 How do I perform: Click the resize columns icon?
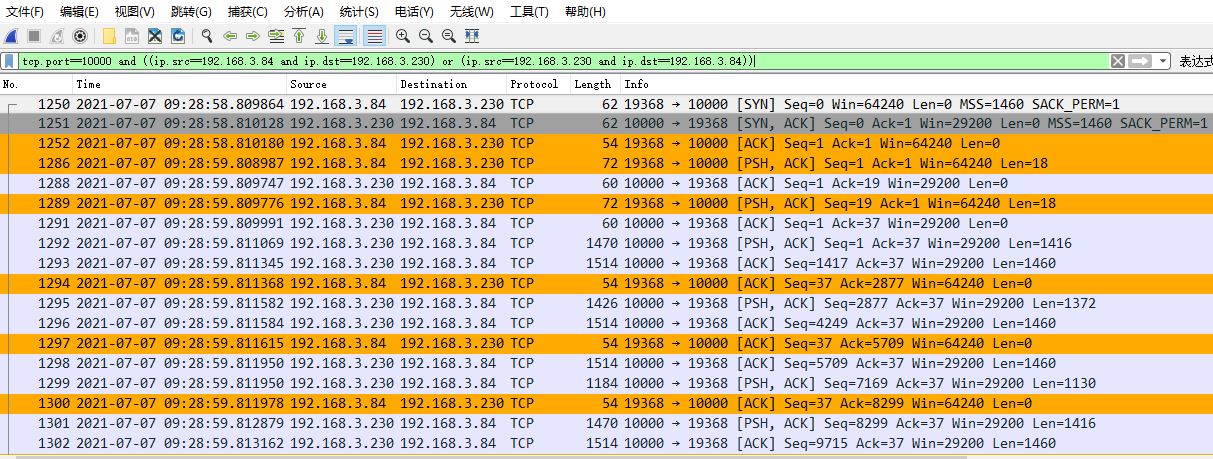point(472,36)
